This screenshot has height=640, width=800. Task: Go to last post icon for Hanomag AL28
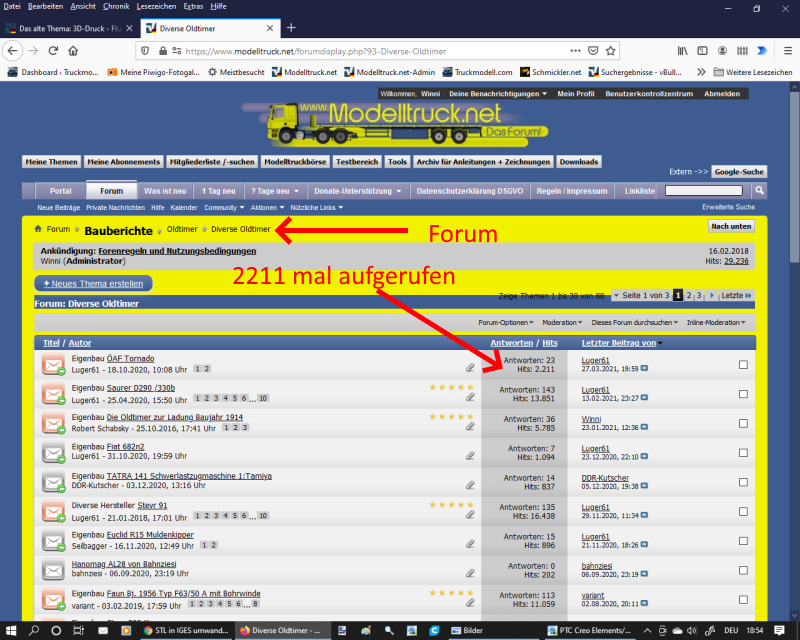(x=644, y=574)
